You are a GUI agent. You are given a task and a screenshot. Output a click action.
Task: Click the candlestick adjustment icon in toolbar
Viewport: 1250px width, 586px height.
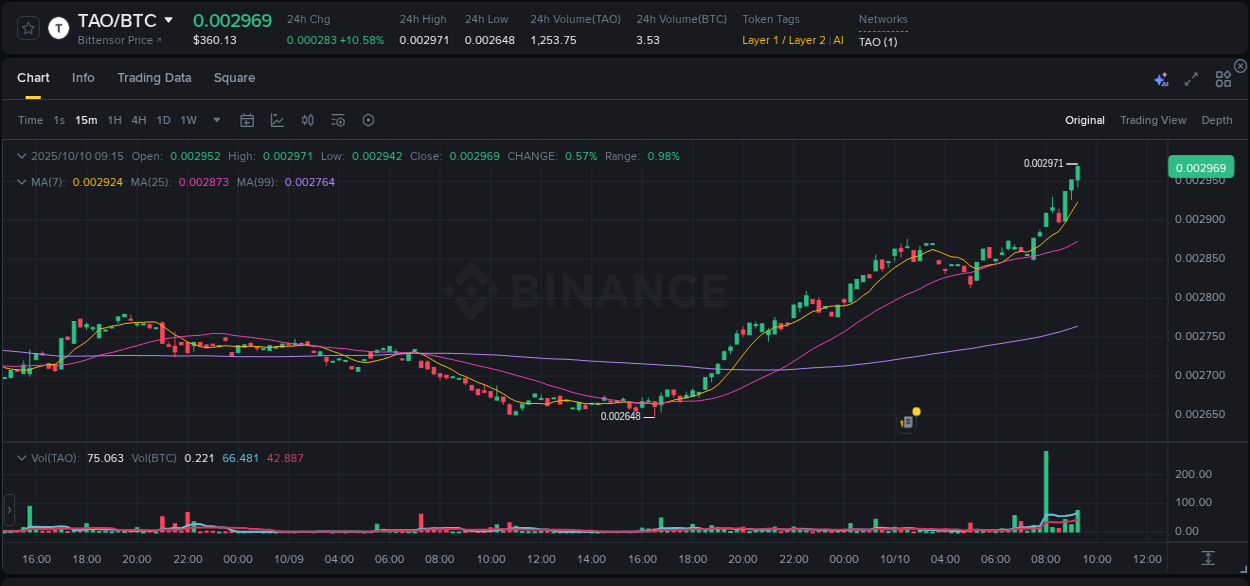(x=307, y=120)
